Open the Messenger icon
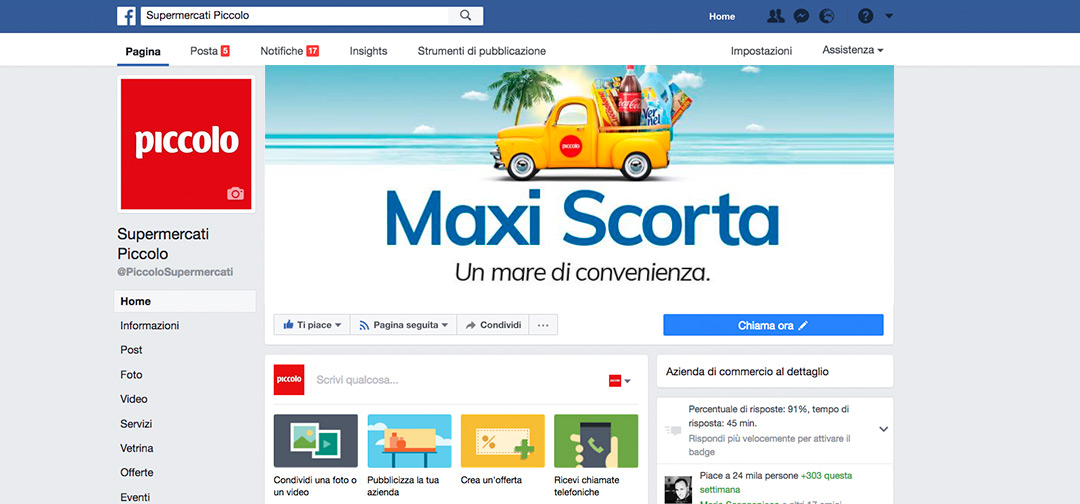Screen dimensions: 1080x504 pyautogui.click(x=801, y=16)
